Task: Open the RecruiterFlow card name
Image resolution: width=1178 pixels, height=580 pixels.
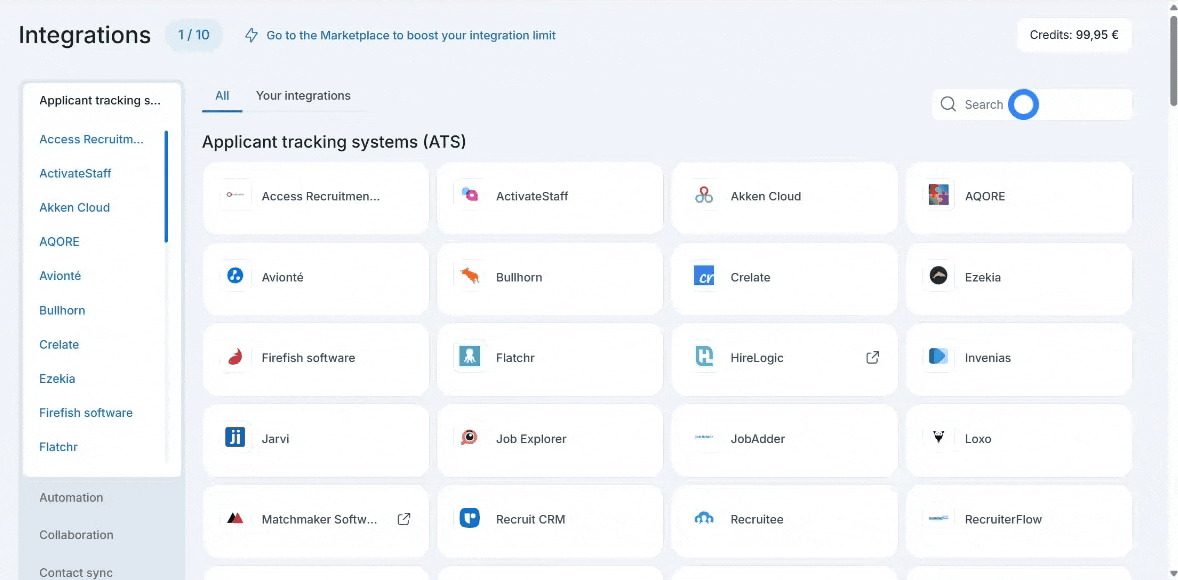Action: click(1004, 519)
